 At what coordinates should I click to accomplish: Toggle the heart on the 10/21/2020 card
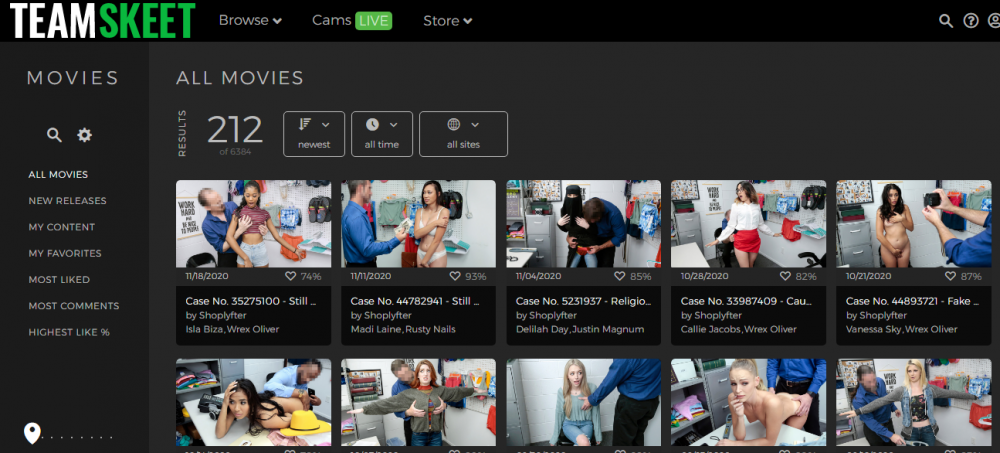pyautogui.click(x=950, y=276)
